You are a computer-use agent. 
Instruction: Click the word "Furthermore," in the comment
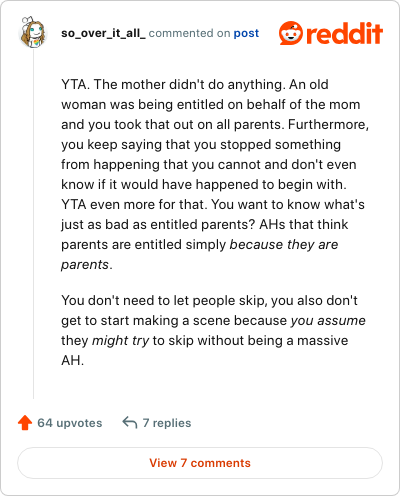click(328, 124)
